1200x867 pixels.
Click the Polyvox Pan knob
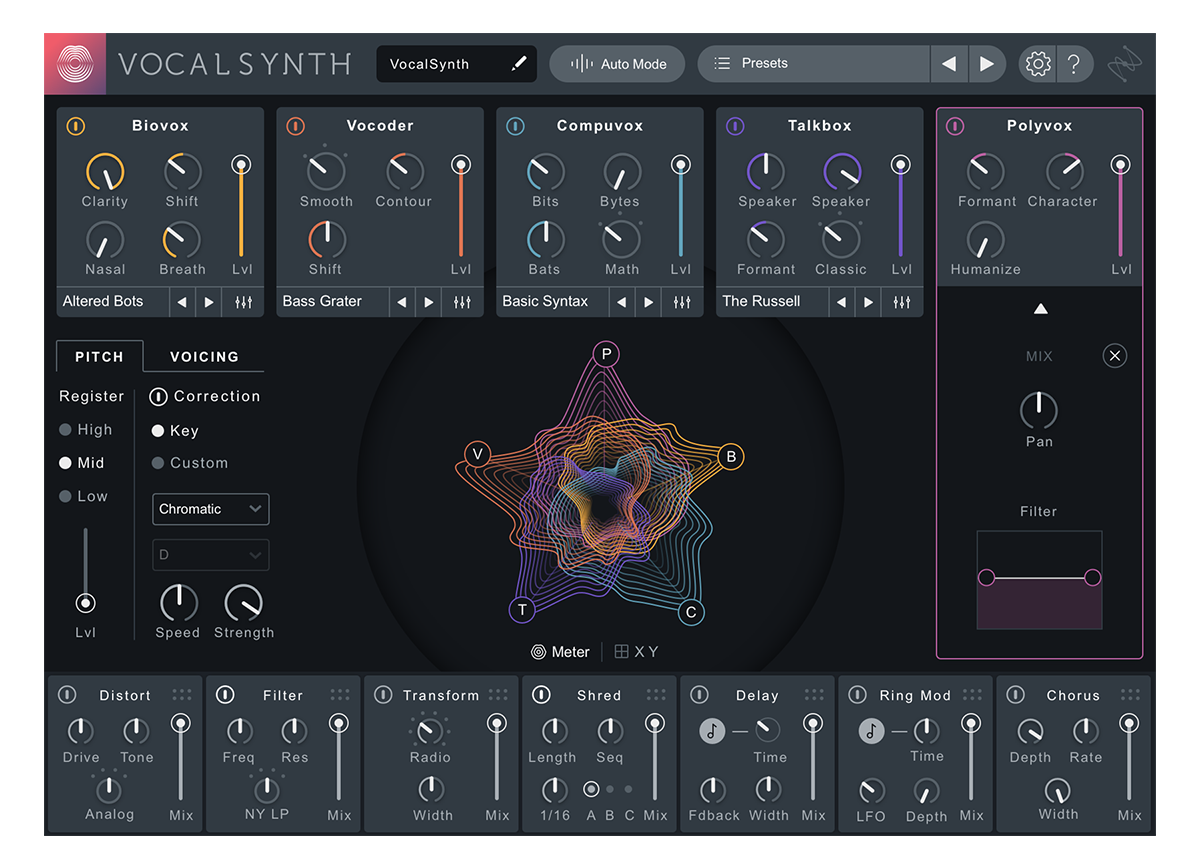1039,410
